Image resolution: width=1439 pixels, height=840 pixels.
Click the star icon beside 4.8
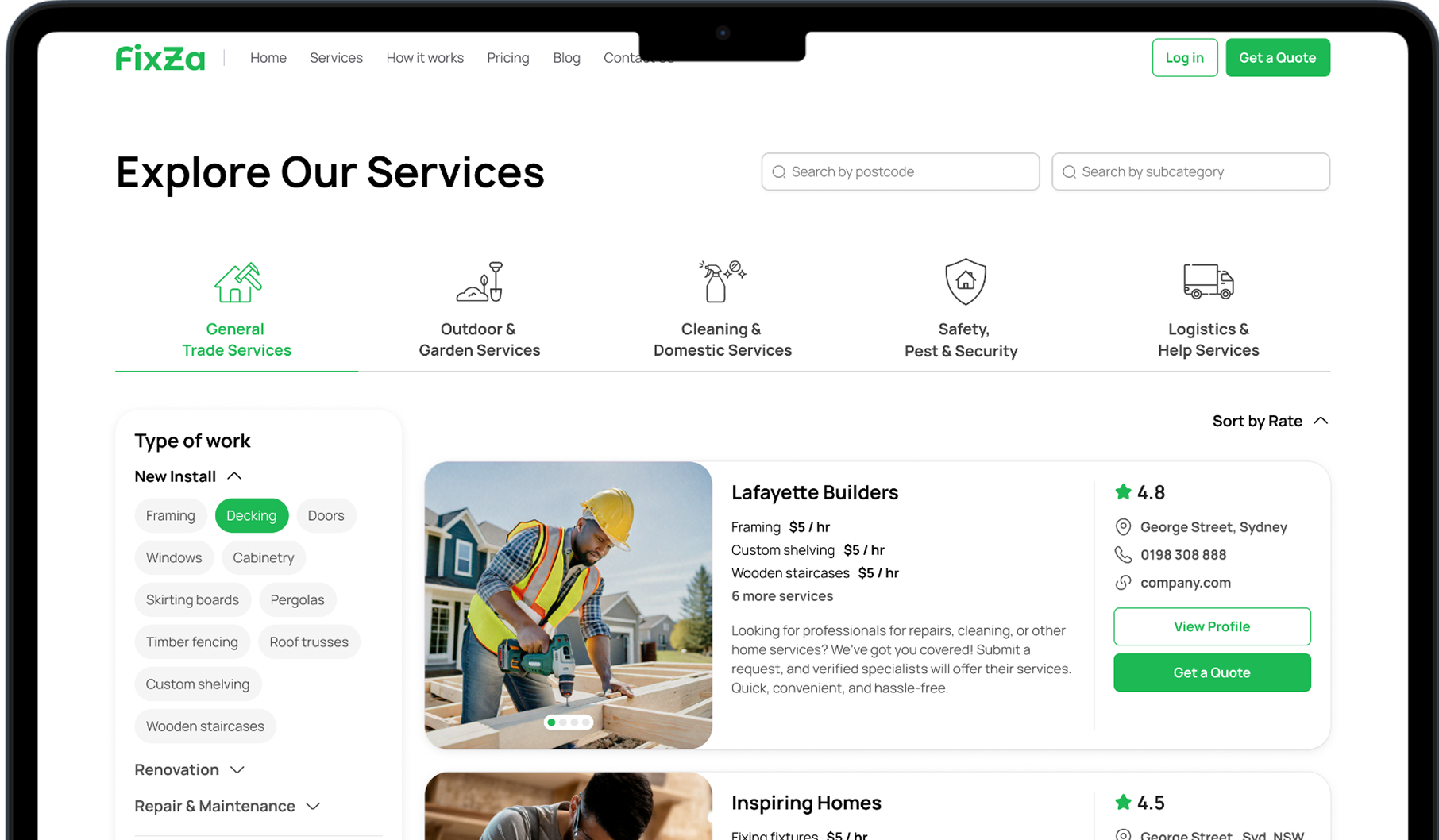[x=1123, y=492]
